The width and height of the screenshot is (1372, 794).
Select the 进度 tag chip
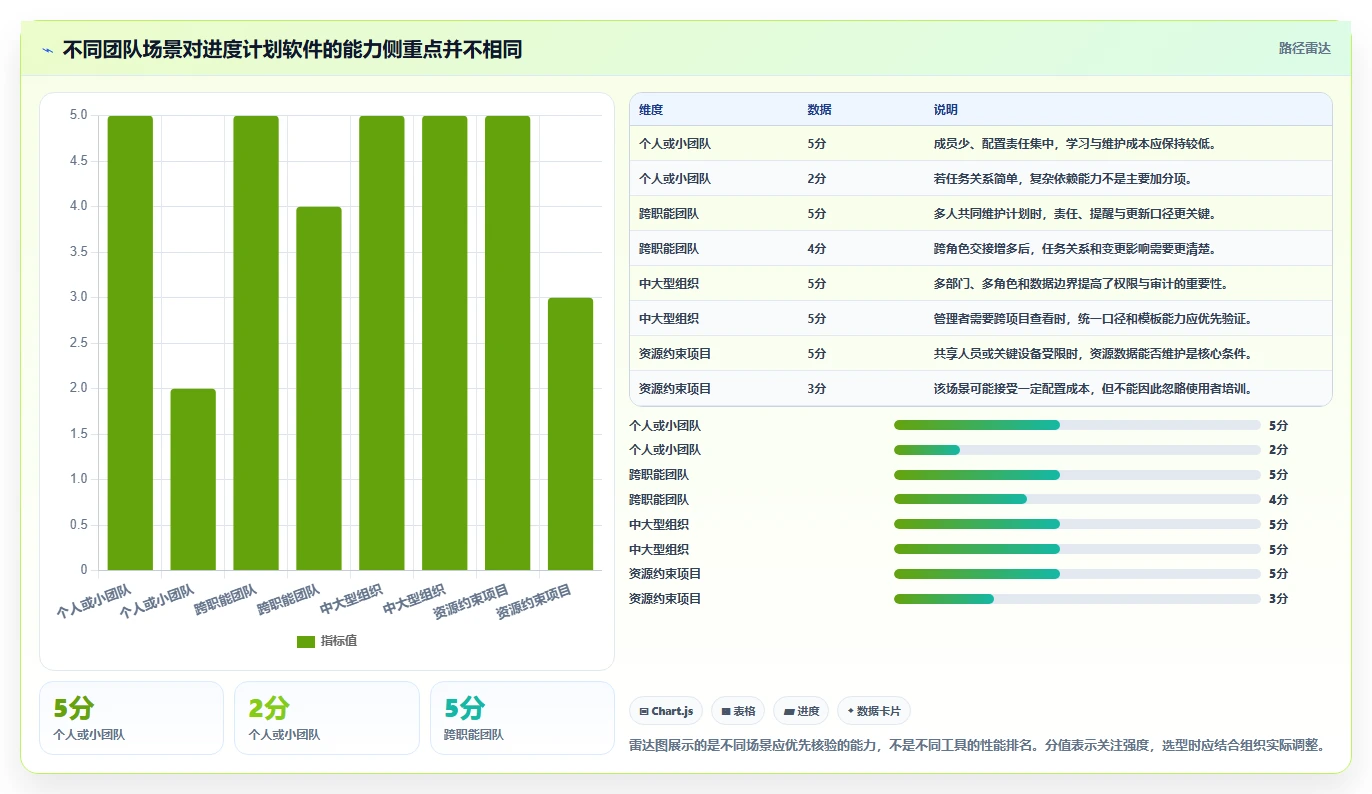[x=801, y=711]
